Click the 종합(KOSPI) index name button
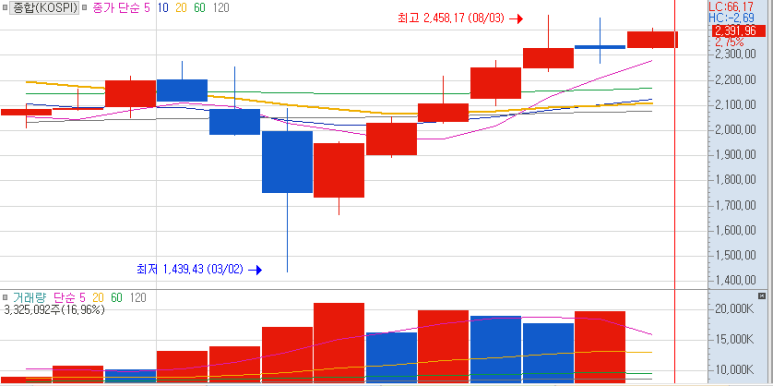This screenshot has width=773, height=386. click(45, 8)
